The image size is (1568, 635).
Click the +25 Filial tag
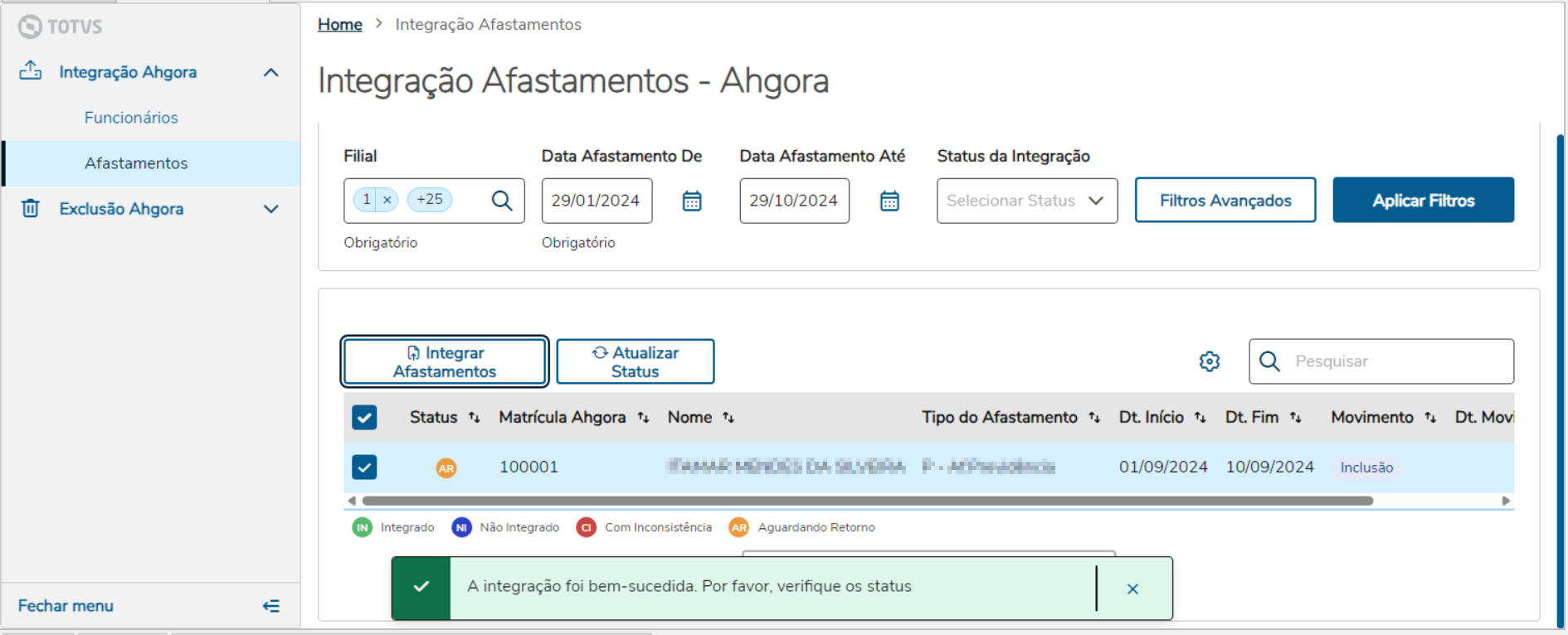point(430,200)
